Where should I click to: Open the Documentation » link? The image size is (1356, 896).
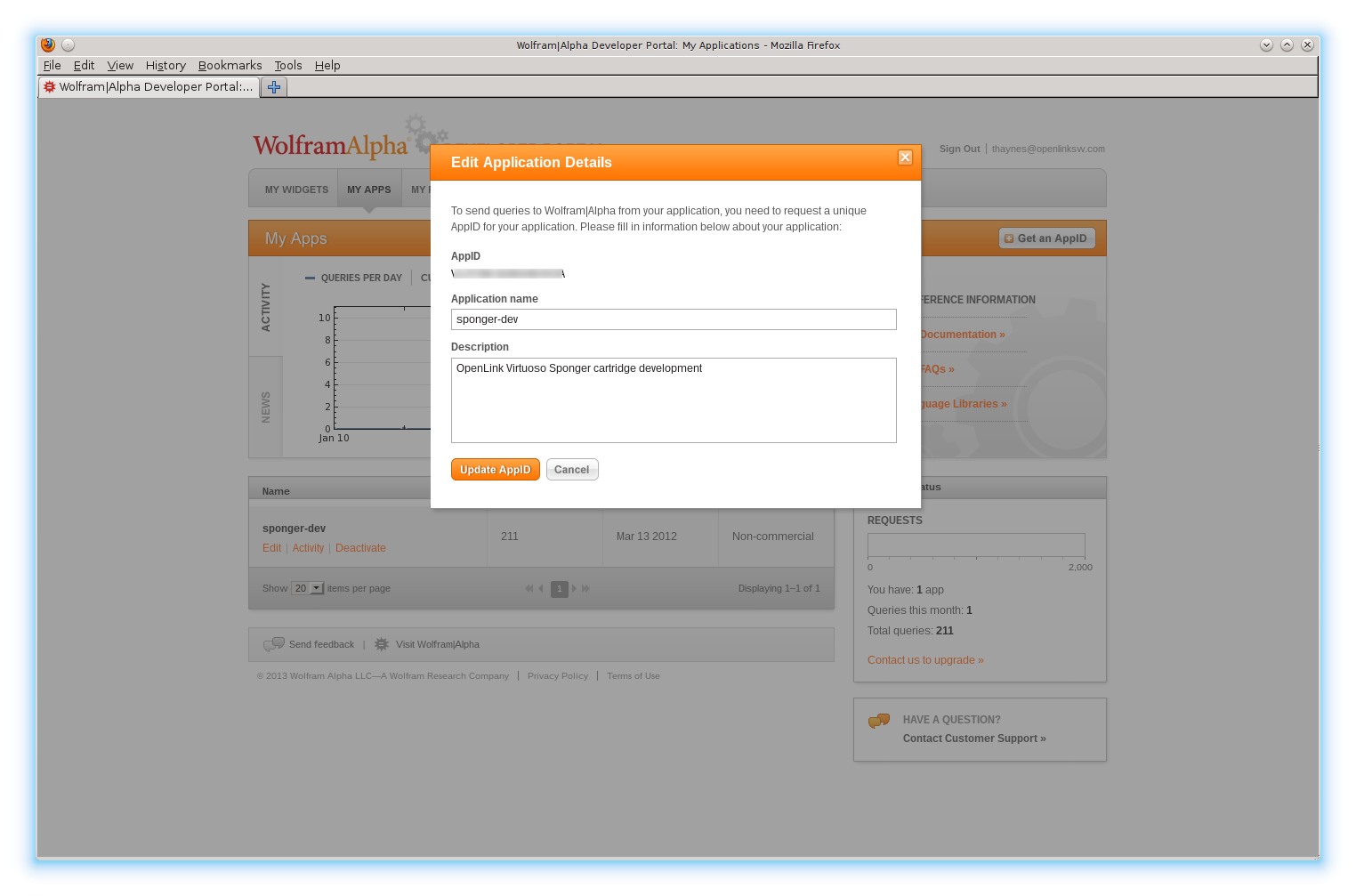coord(963,335)
